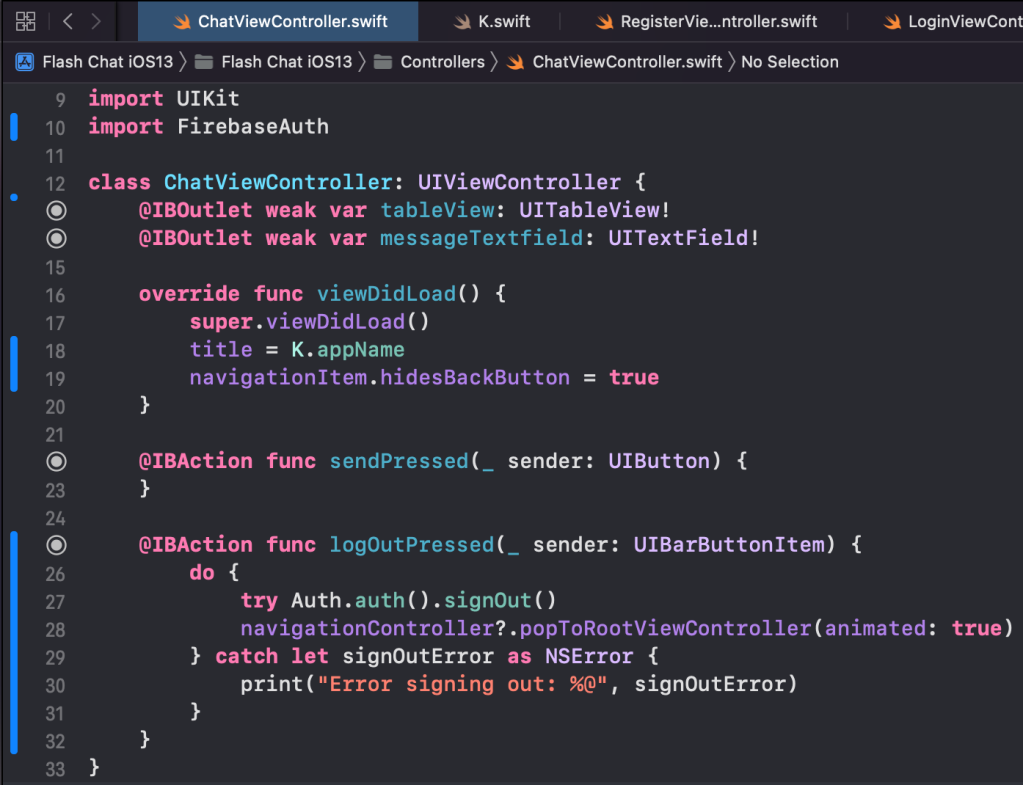The image size is (1023, 785).
Task: Click the tableView outlet connection circle
Action: (x=56, y=210)
